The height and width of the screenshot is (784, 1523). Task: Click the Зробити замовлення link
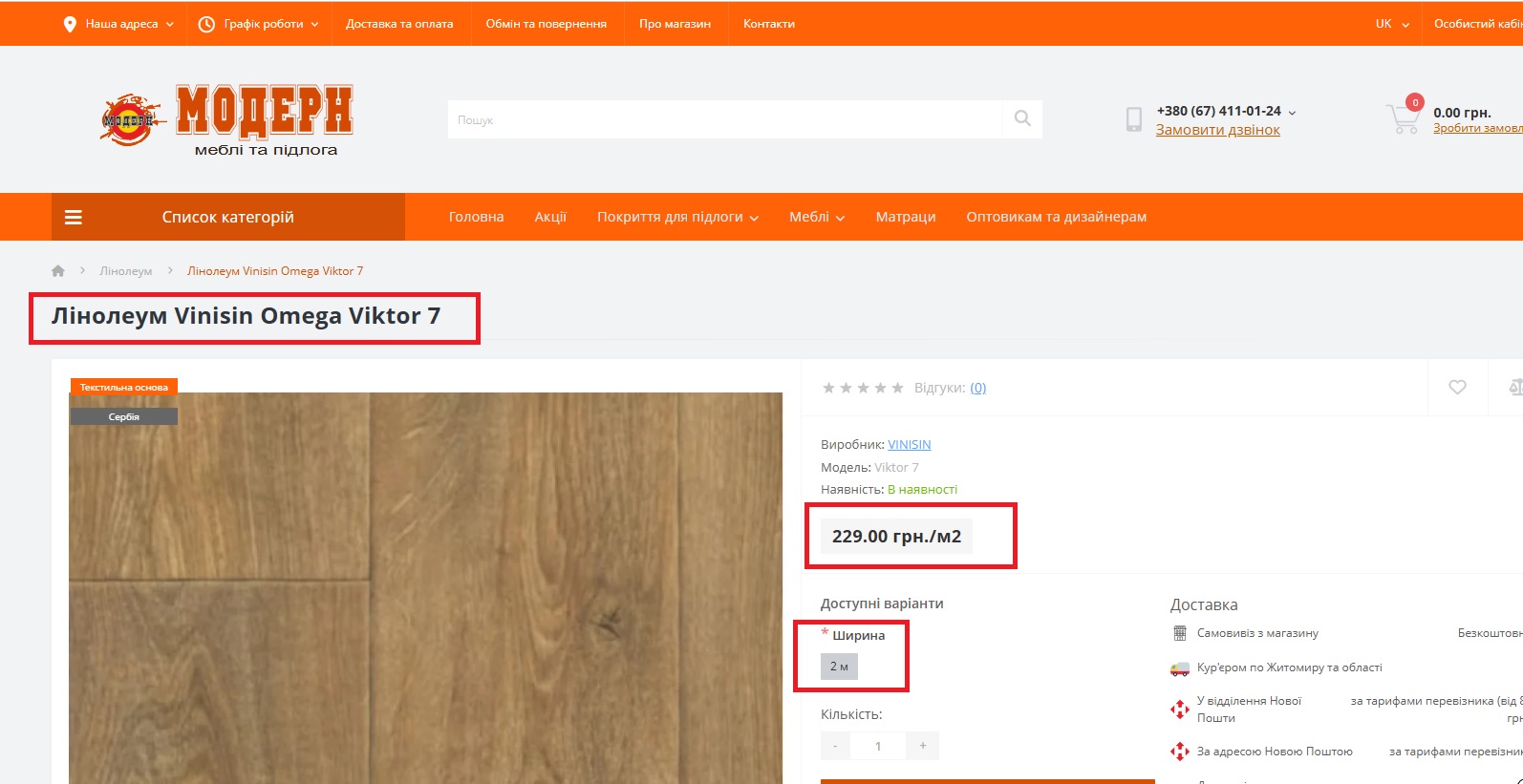[x=1477, y=128]
